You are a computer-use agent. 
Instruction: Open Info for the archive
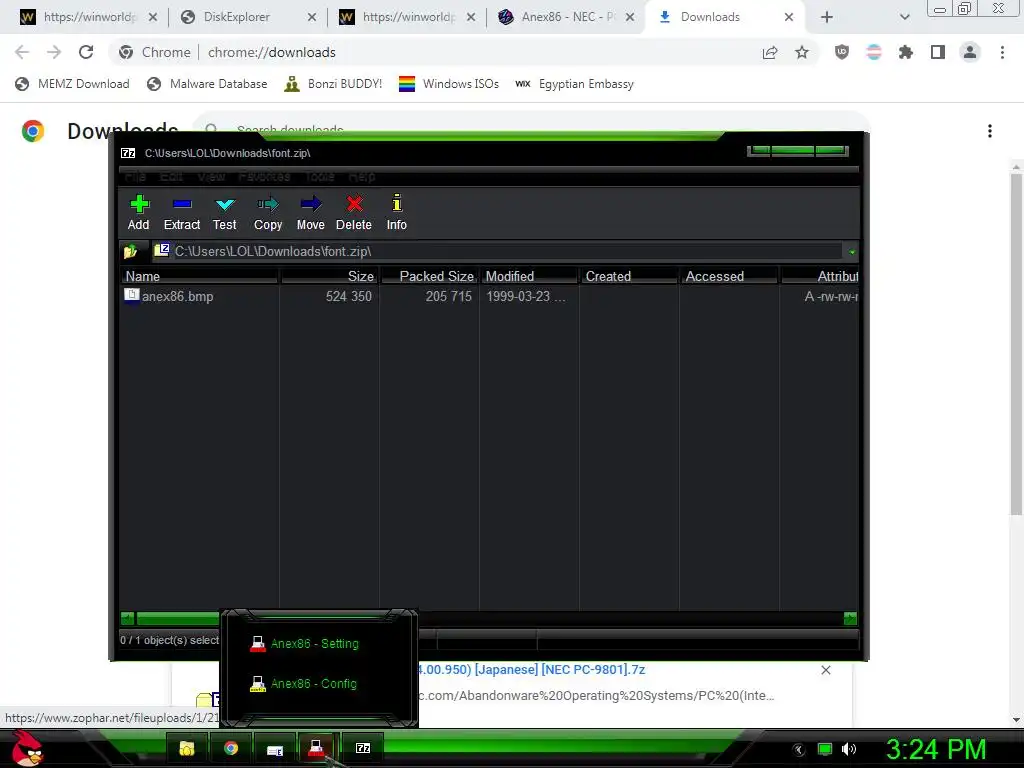[x=396, y=212]
